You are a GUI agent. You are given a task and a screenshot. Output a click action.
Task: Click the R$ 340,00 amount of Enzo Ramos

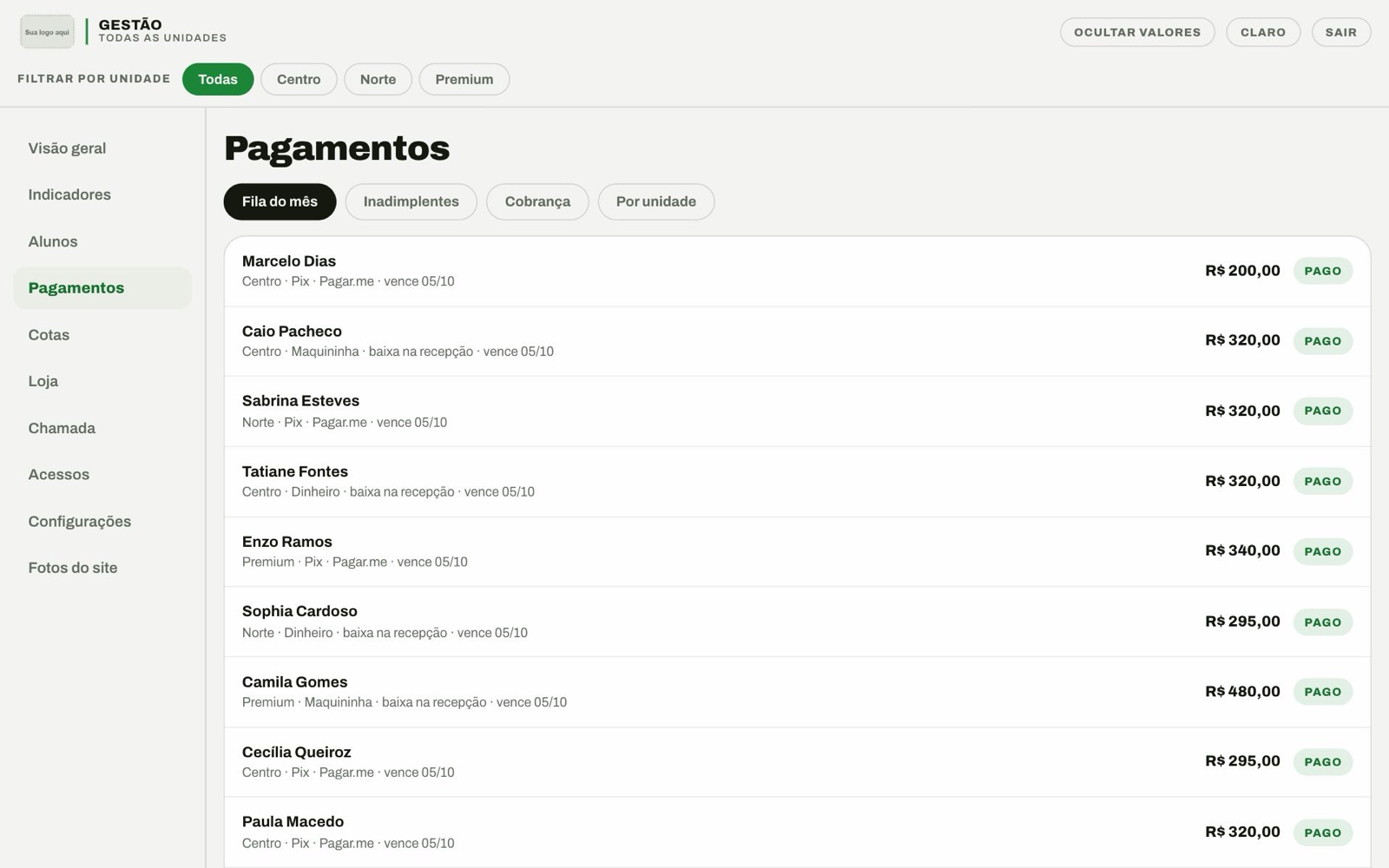click(x=1242, y=550)
